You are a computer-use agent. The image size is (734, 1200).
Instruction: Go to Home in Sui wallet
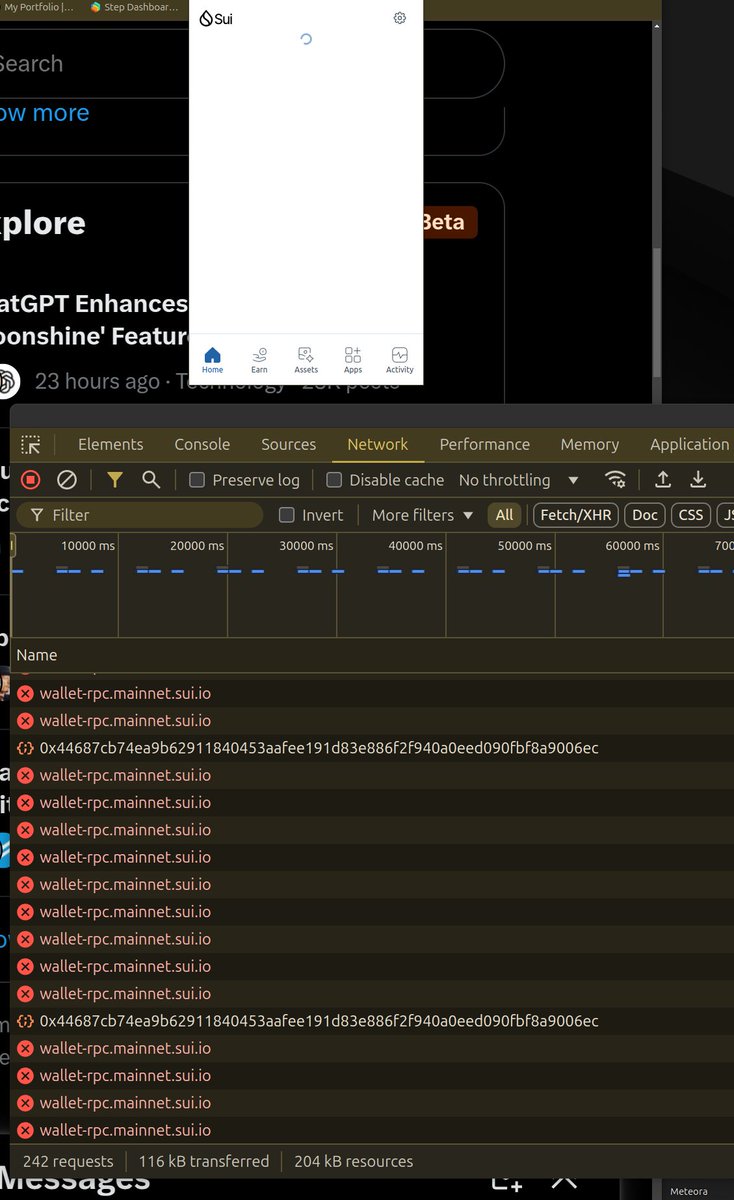pos(212,360)
